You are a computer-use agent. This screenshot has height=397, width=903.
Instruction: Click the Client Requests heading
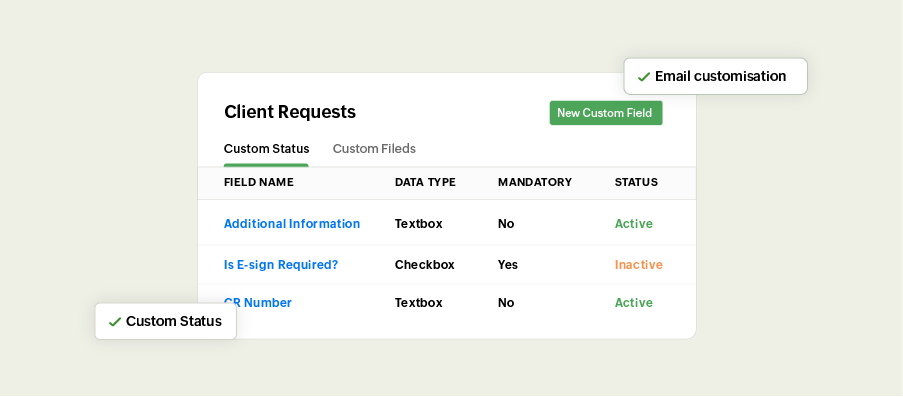pyautogui.click(x=290, y=112)
